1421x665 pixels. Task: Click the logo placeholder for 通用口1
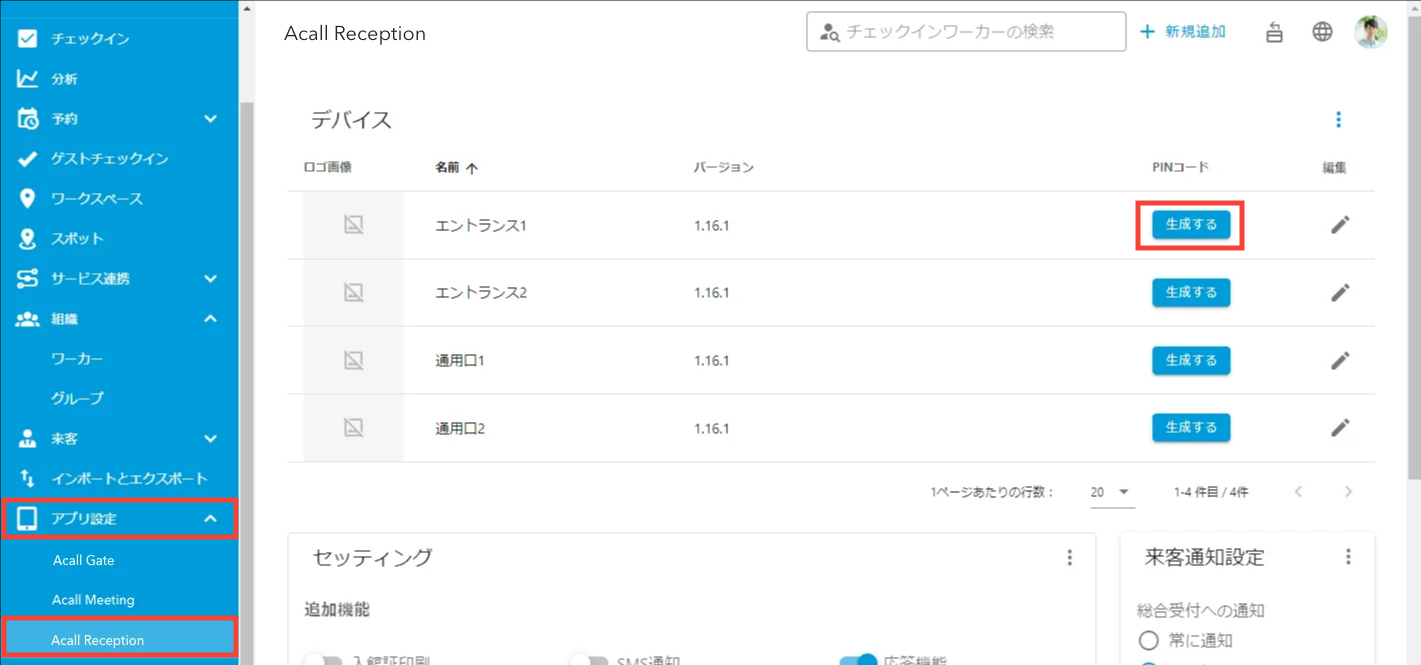click(353, 360)
